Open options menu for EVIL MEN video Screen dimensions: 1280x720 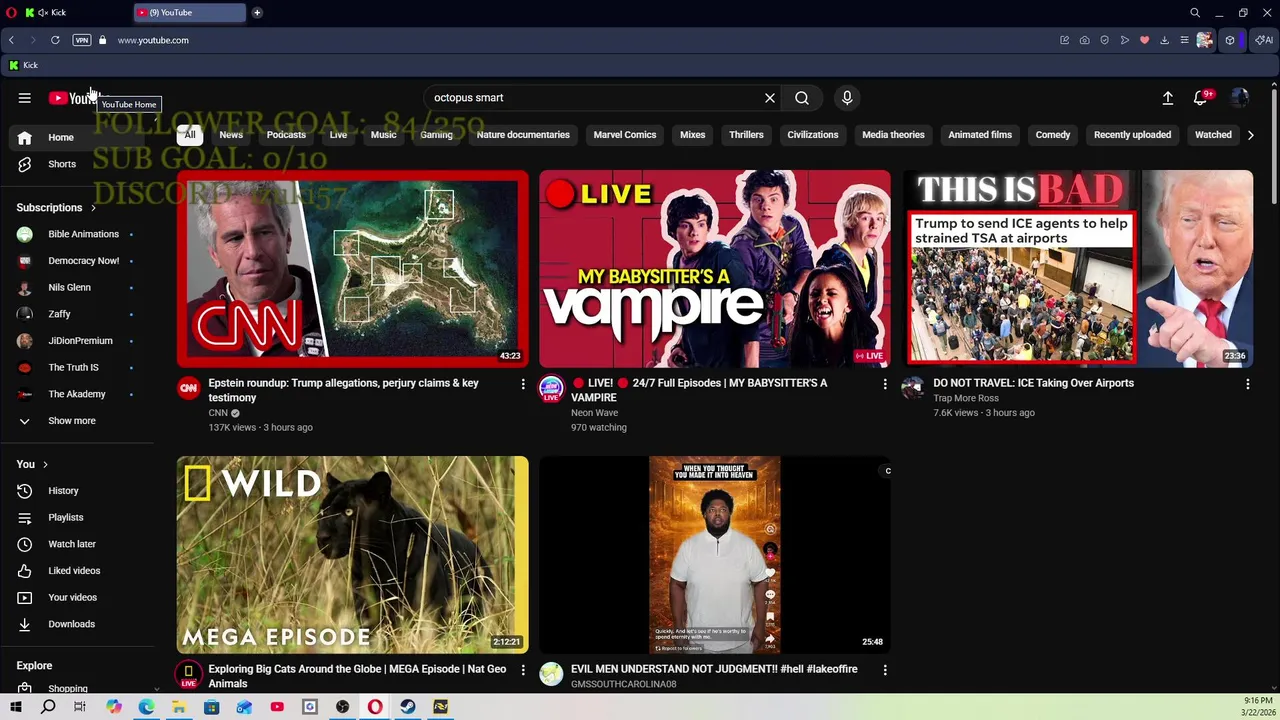pyautogui.click(x=885, y=670)
